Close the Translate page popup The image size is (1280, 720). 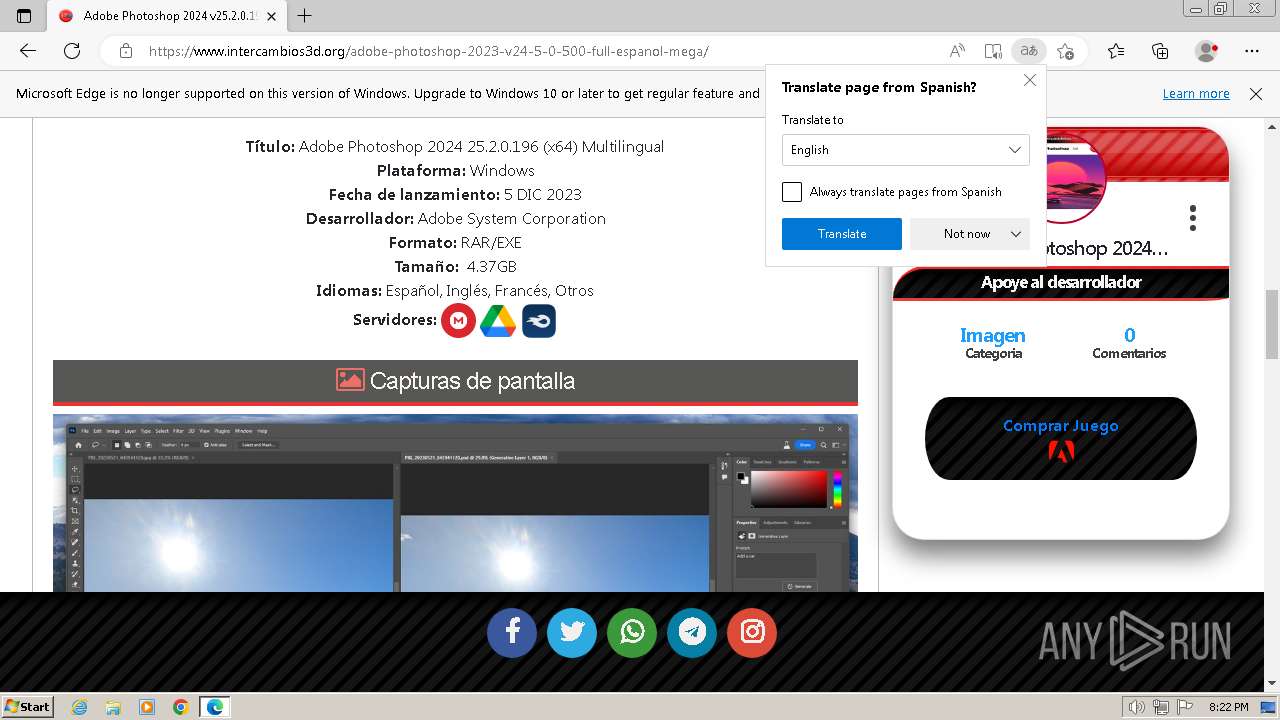[1029, 80]
